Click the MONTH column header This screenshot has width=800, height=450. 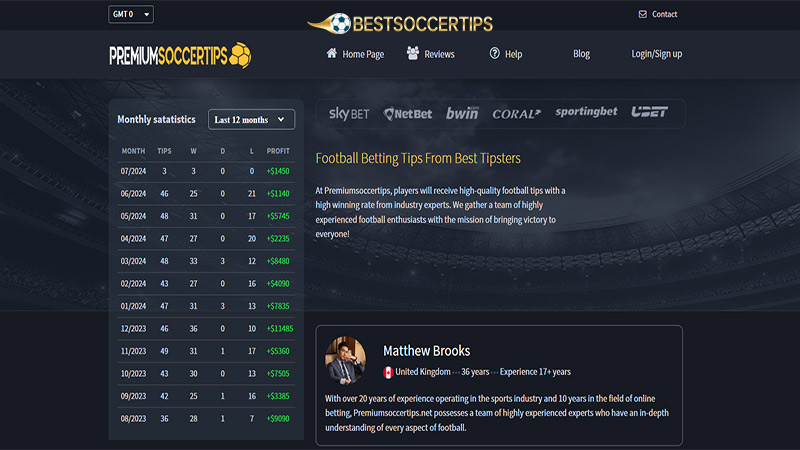(x=133, y=151)
